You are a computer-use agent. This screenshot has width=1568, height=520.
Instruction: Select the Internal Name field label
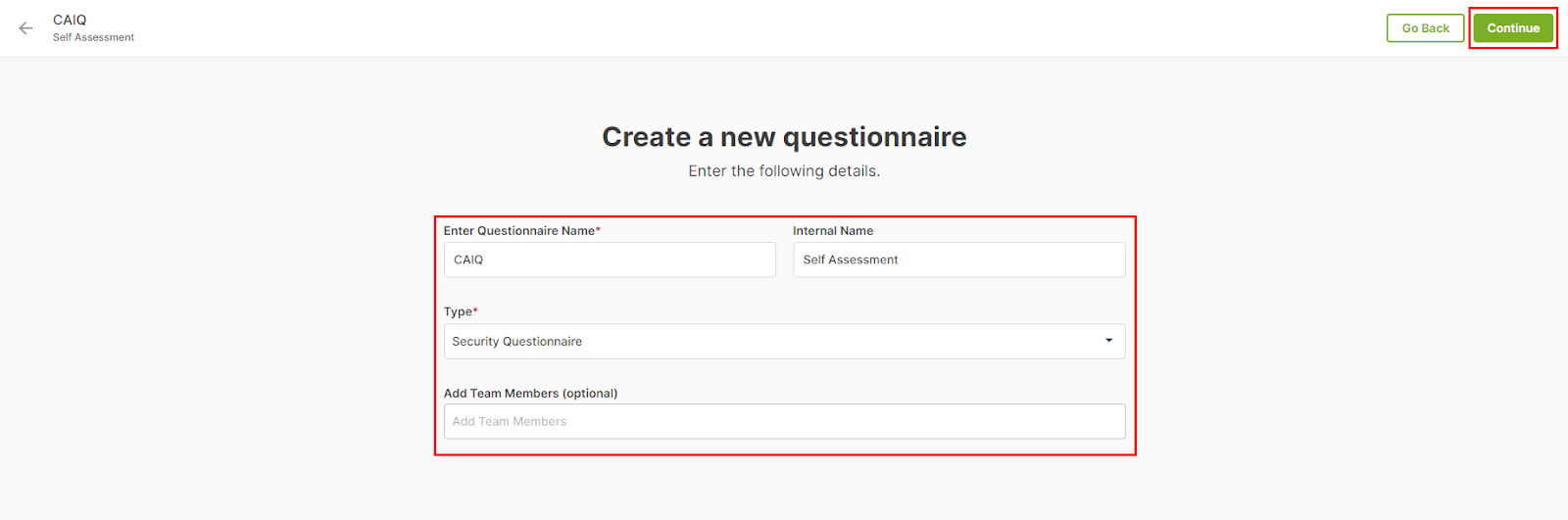(x=833, y=231)
